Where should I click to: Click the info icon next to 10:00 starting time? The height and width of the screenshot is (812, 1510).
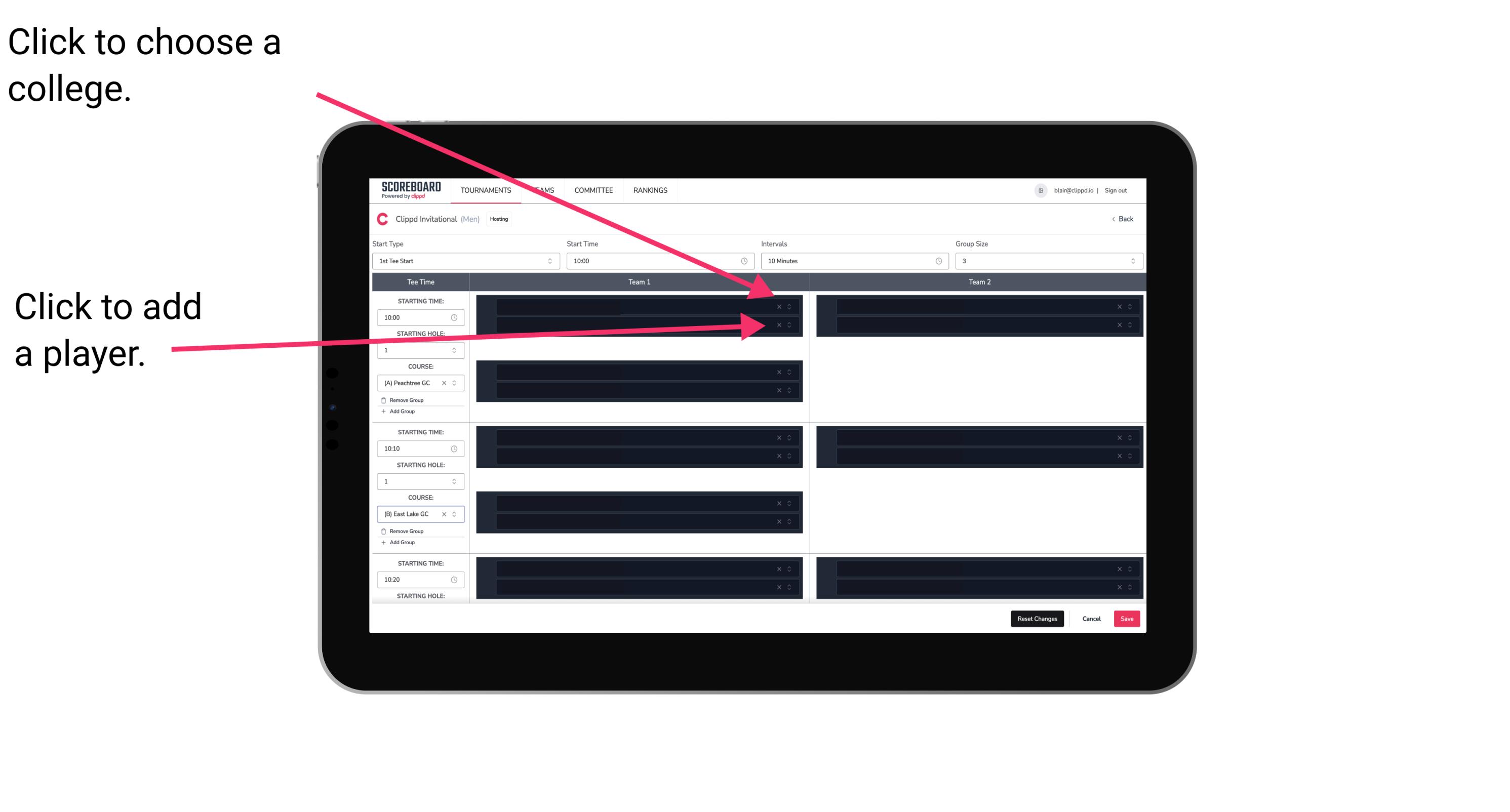[456, 317]
